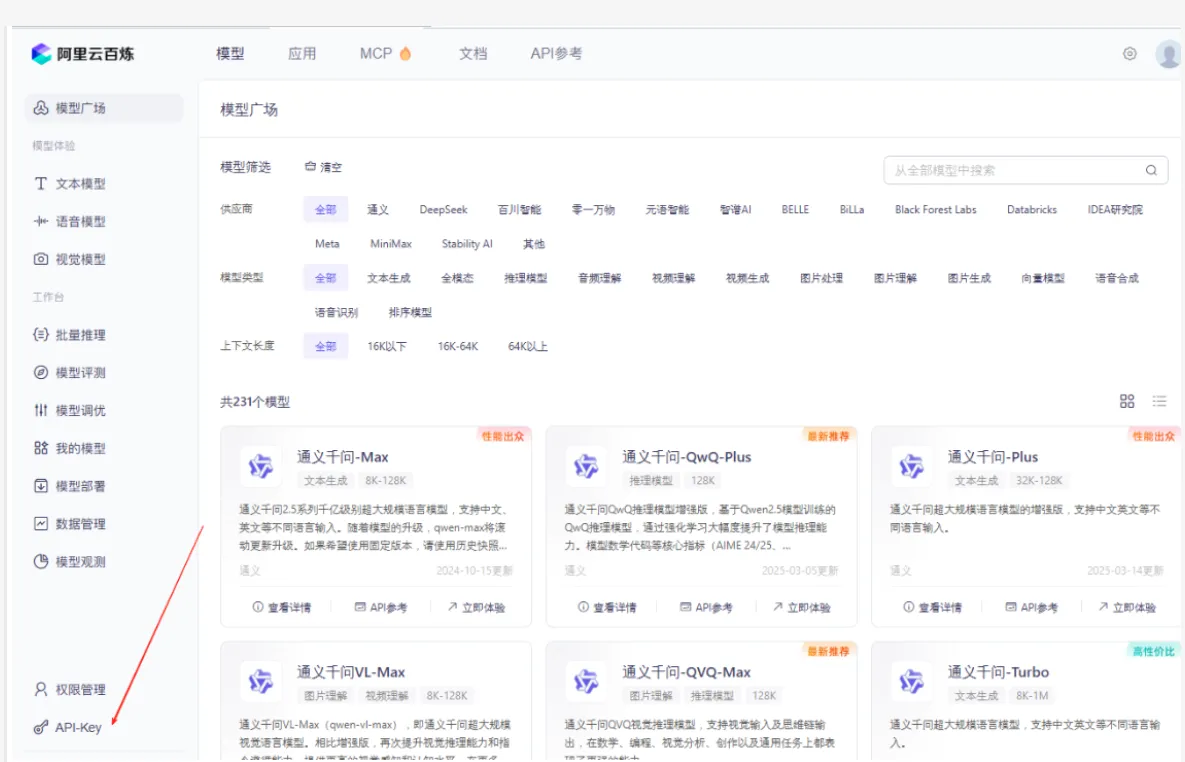Screen dimensions: 1185x762
Task: Filter context length by 64K以上
Action: [528, 346]
